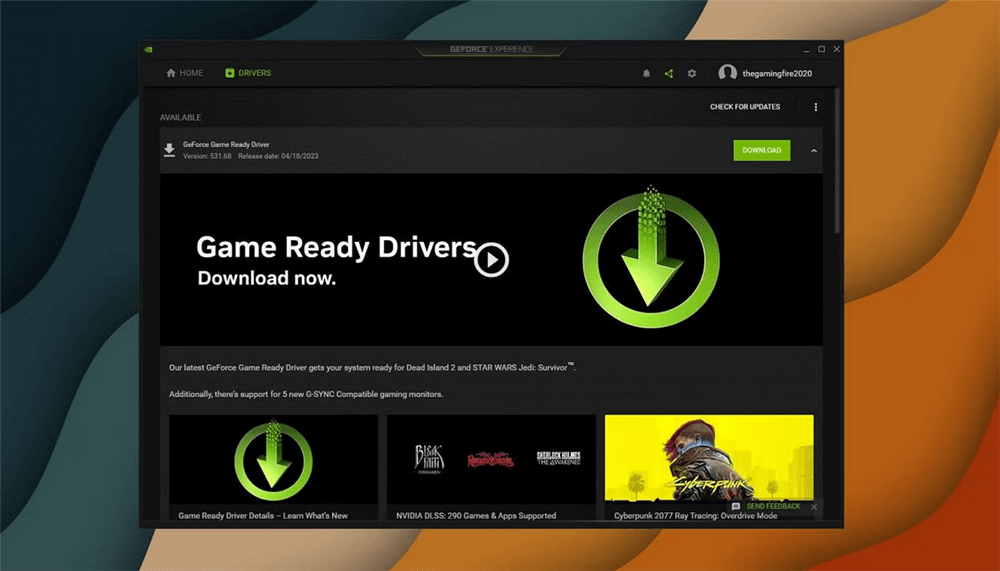This screenshot has height=571, width=1000.
Task: Click the download arrow icon beside the driver name
Action: pyautogui.click(x=169, y=150)
